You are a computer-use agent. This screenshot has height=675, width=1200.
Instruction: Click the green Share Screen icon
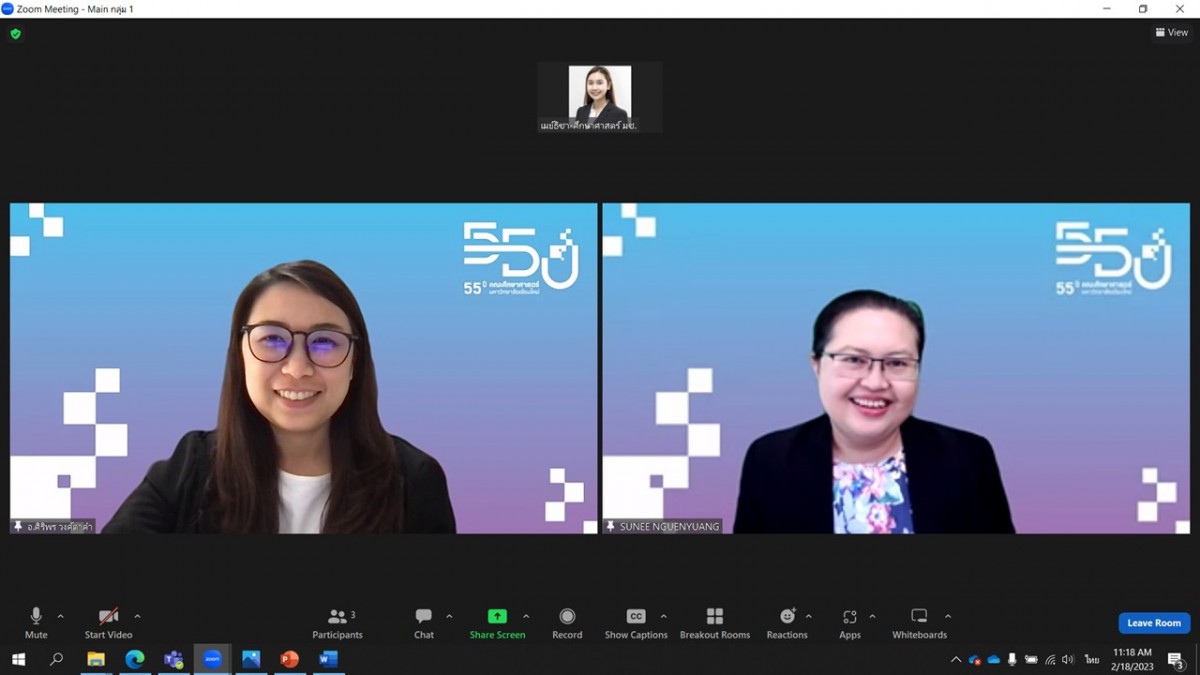tap(497, 617)
